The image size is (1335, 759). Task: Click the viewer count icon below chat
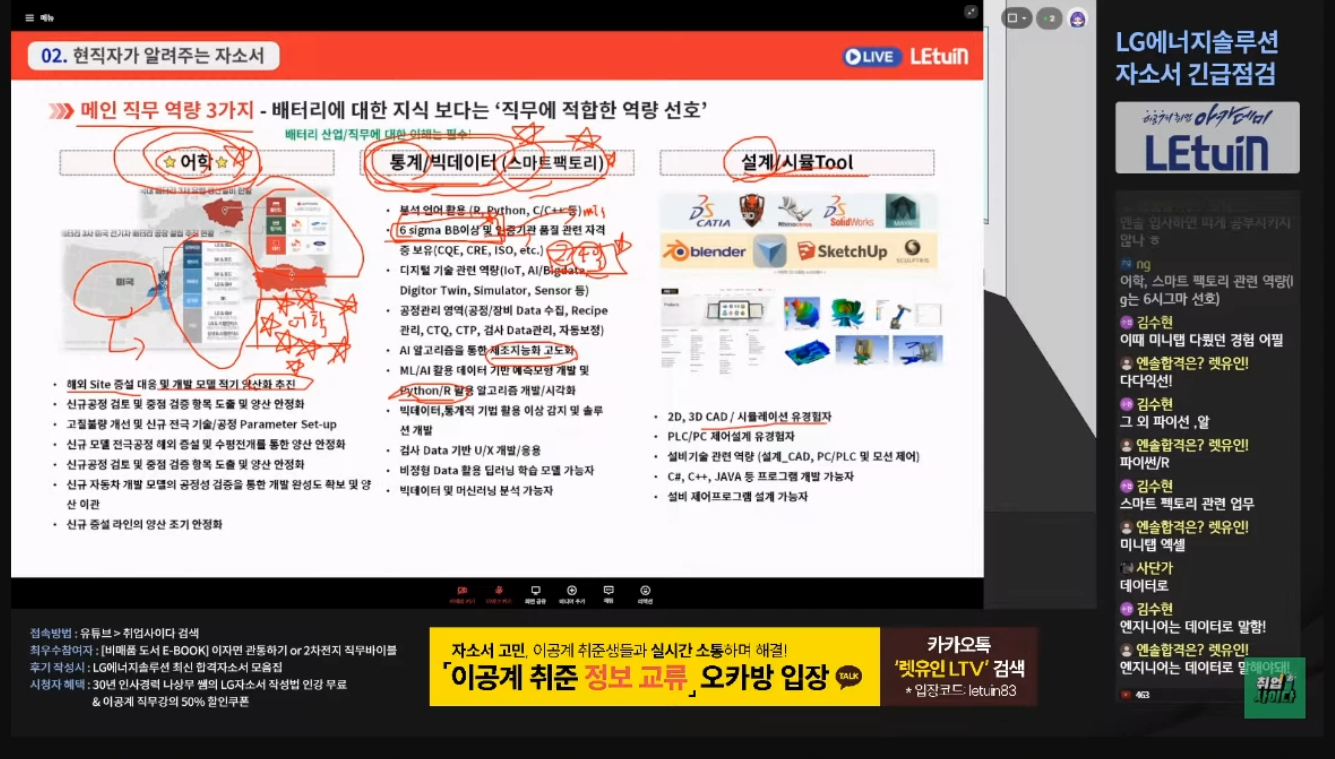1126,694
